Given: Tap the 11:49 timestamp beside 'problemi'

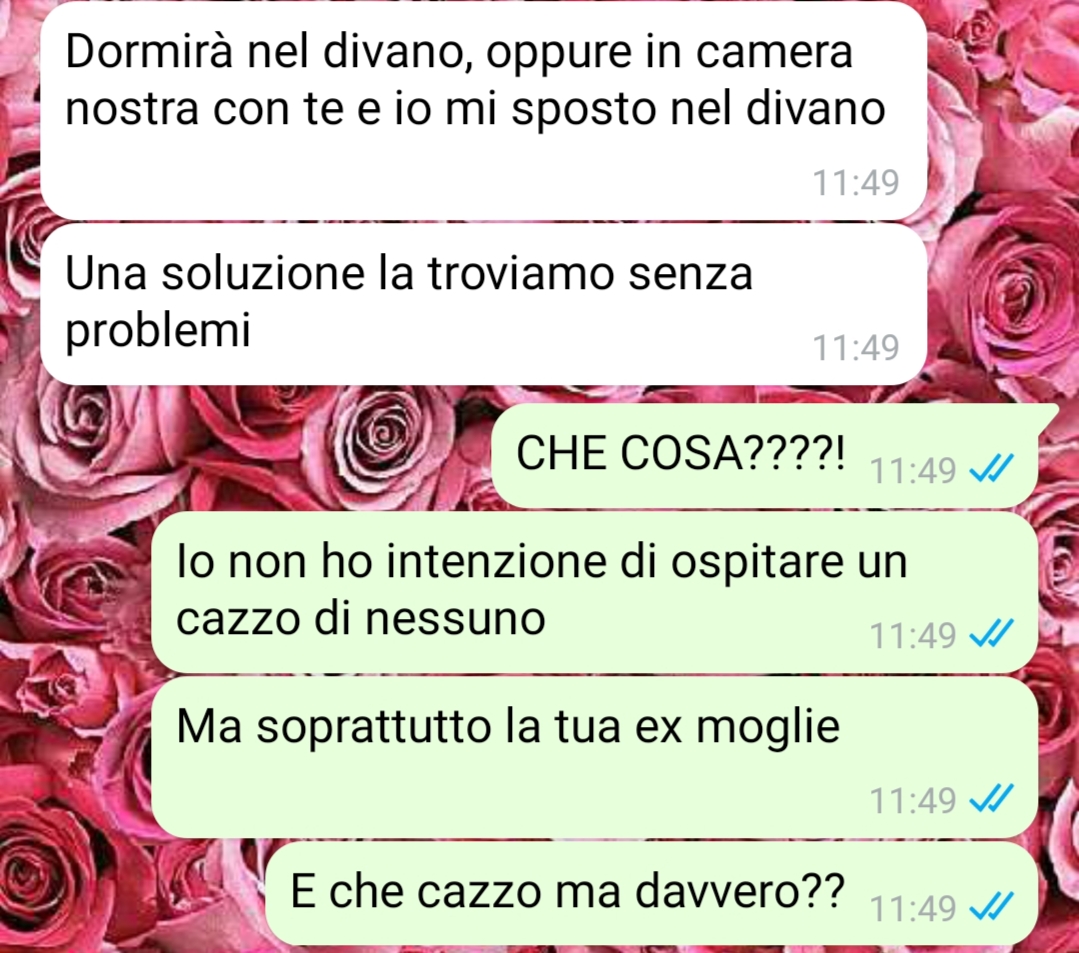Looking at the screenshot, I should [x=856, y=347].
